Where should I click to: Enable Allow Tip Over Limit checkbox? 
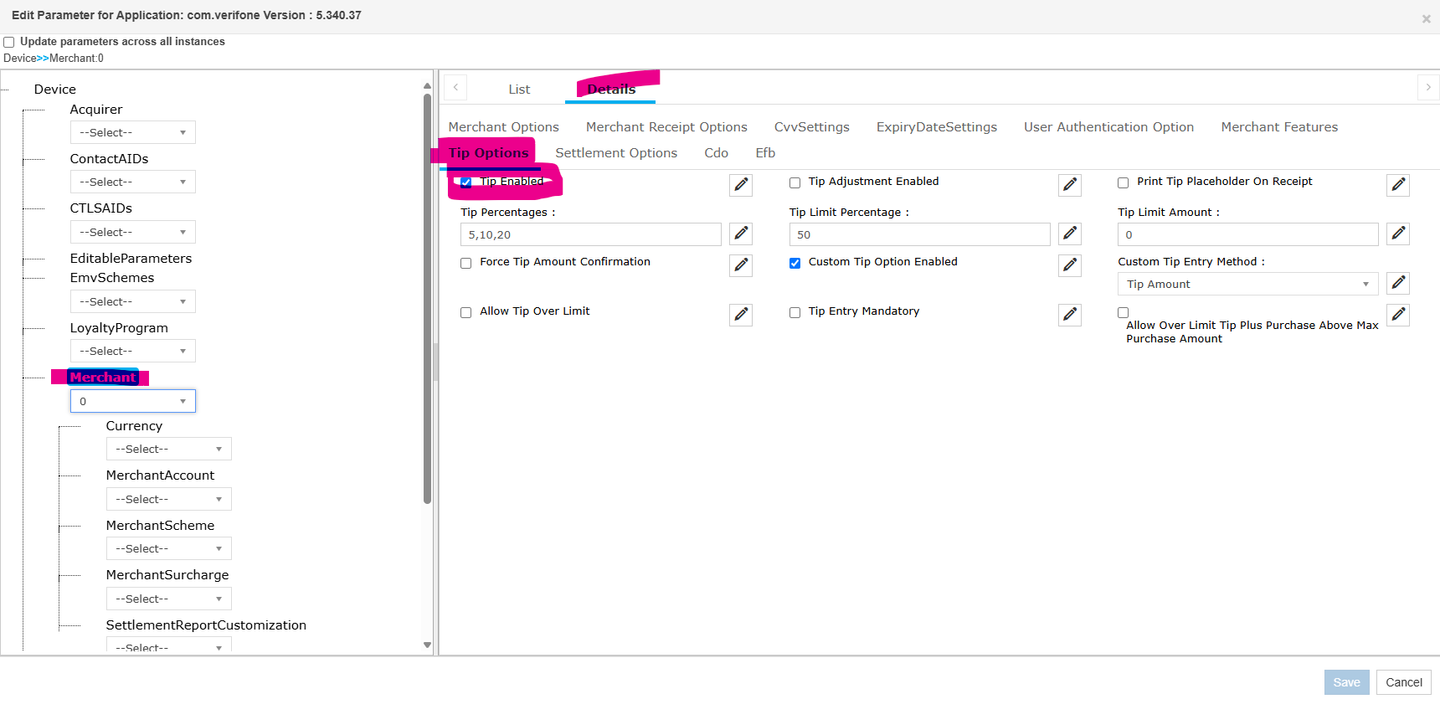pyautogui.click(x=466, y=312)
